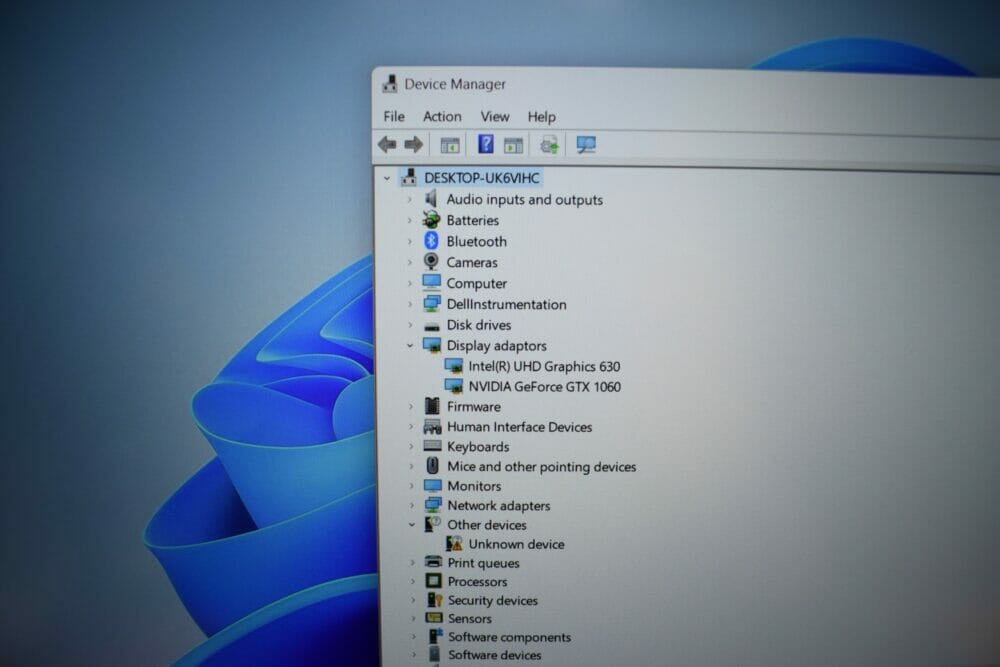Click the Unknown device warning icon
This screenshot has width=1000, height=667.
click(x=454, y=544)
